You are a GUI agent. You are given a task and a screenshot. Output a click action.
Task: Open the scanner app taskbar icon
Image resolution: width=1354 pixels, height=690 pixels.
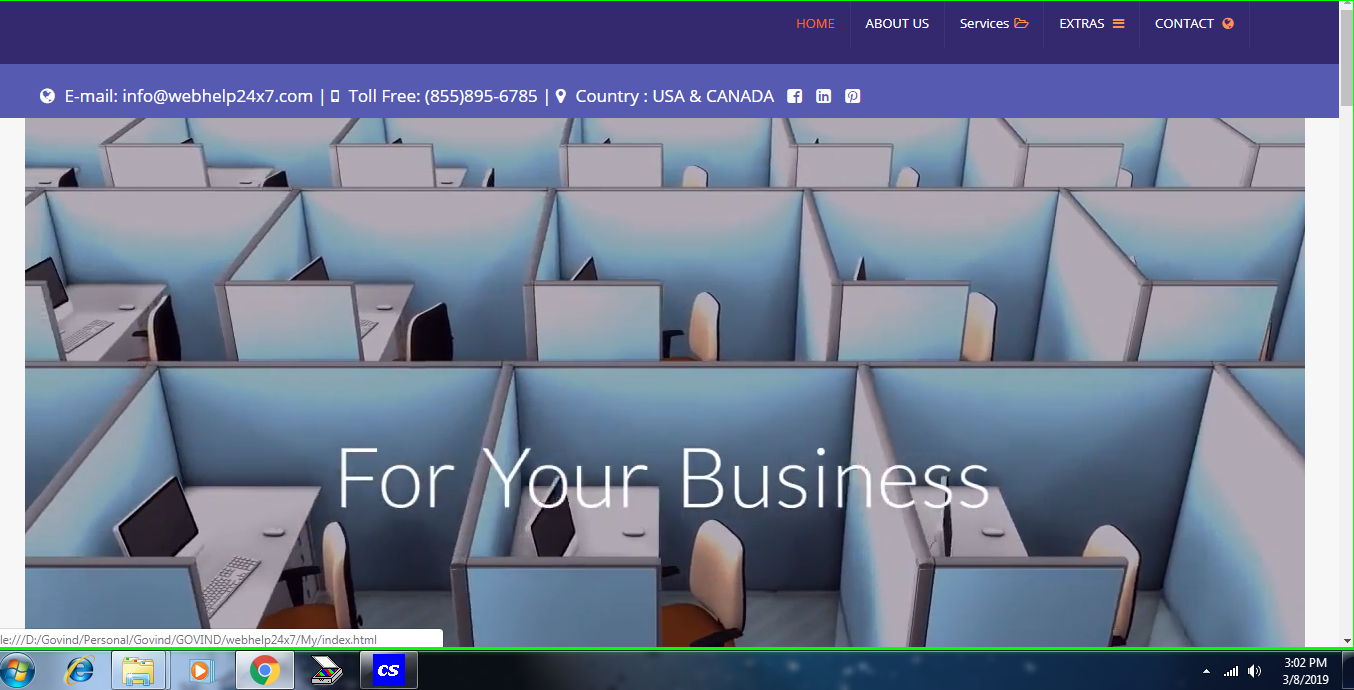point(326,670)
